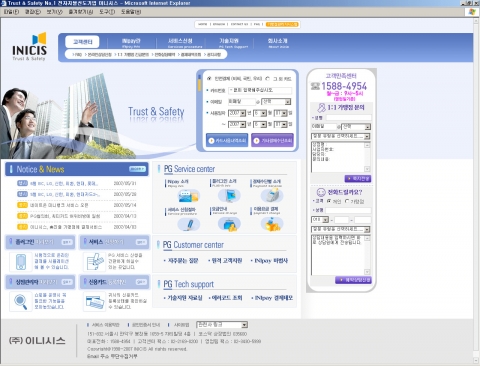Open the start-date month dropdown
480x366 pixels.
coord(260,113)
